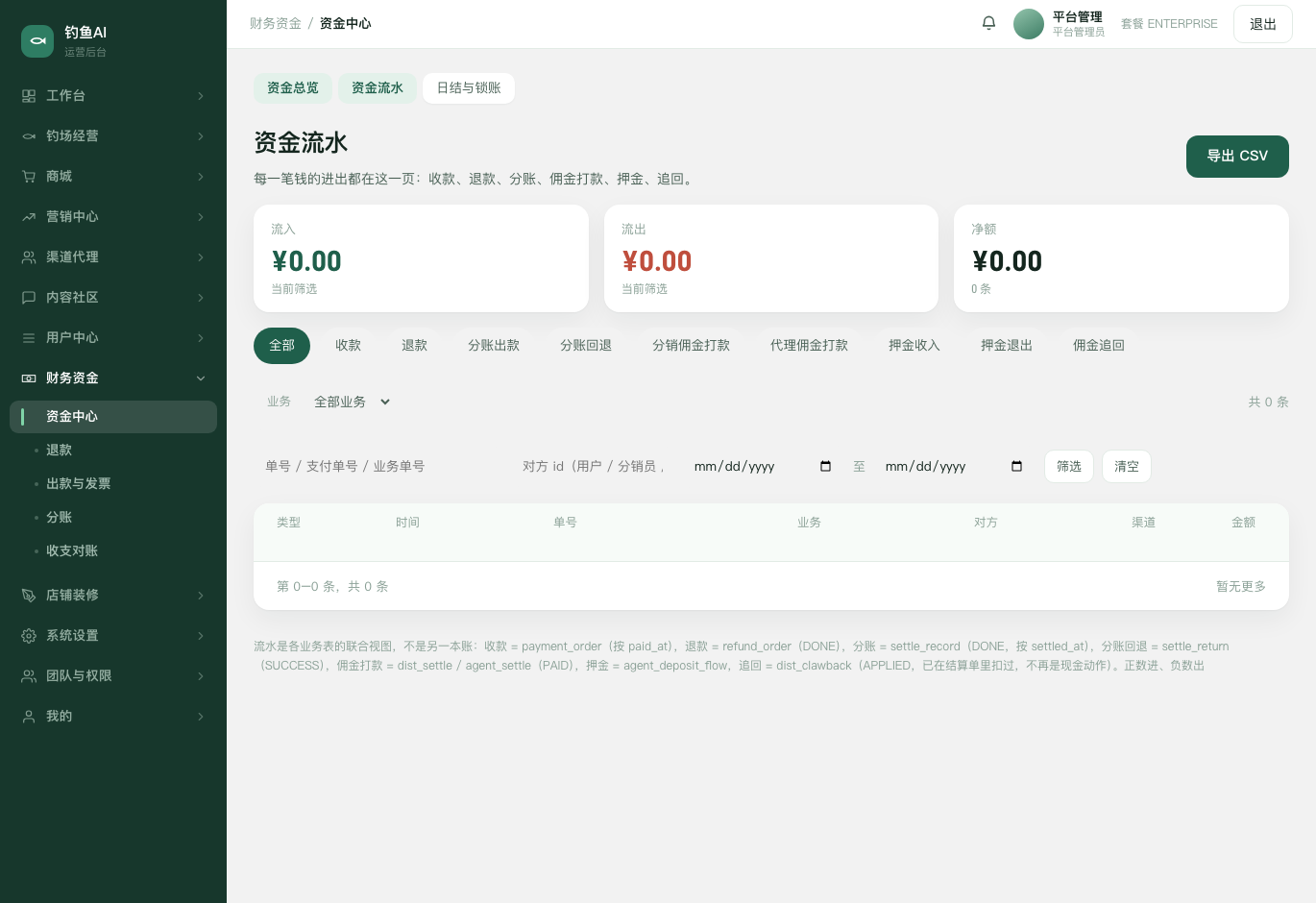Viewport: 1316px width, 903px height.
Task: Open the 全部业务 dropdown
Action: pyautogui.click(x=352, y=403)
